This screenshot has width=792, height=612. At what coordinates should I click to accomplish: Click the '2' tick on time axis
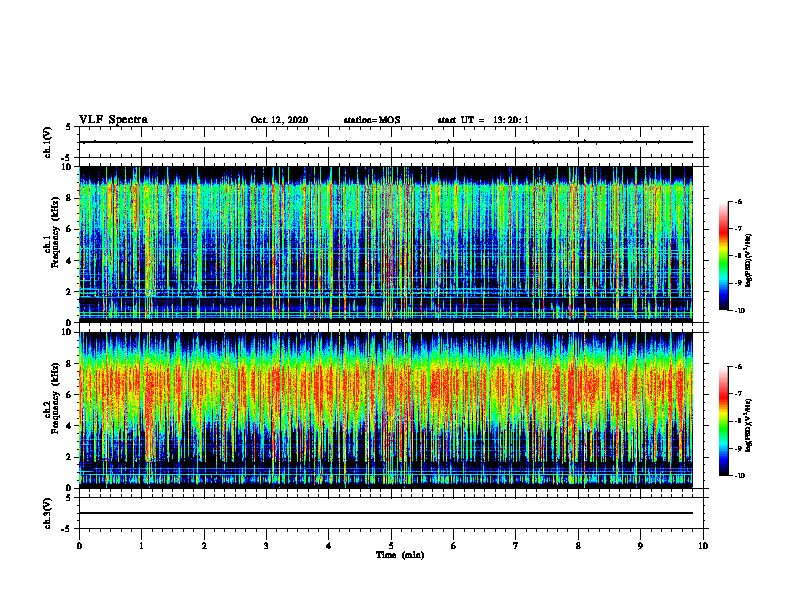(x=204, y=545)
